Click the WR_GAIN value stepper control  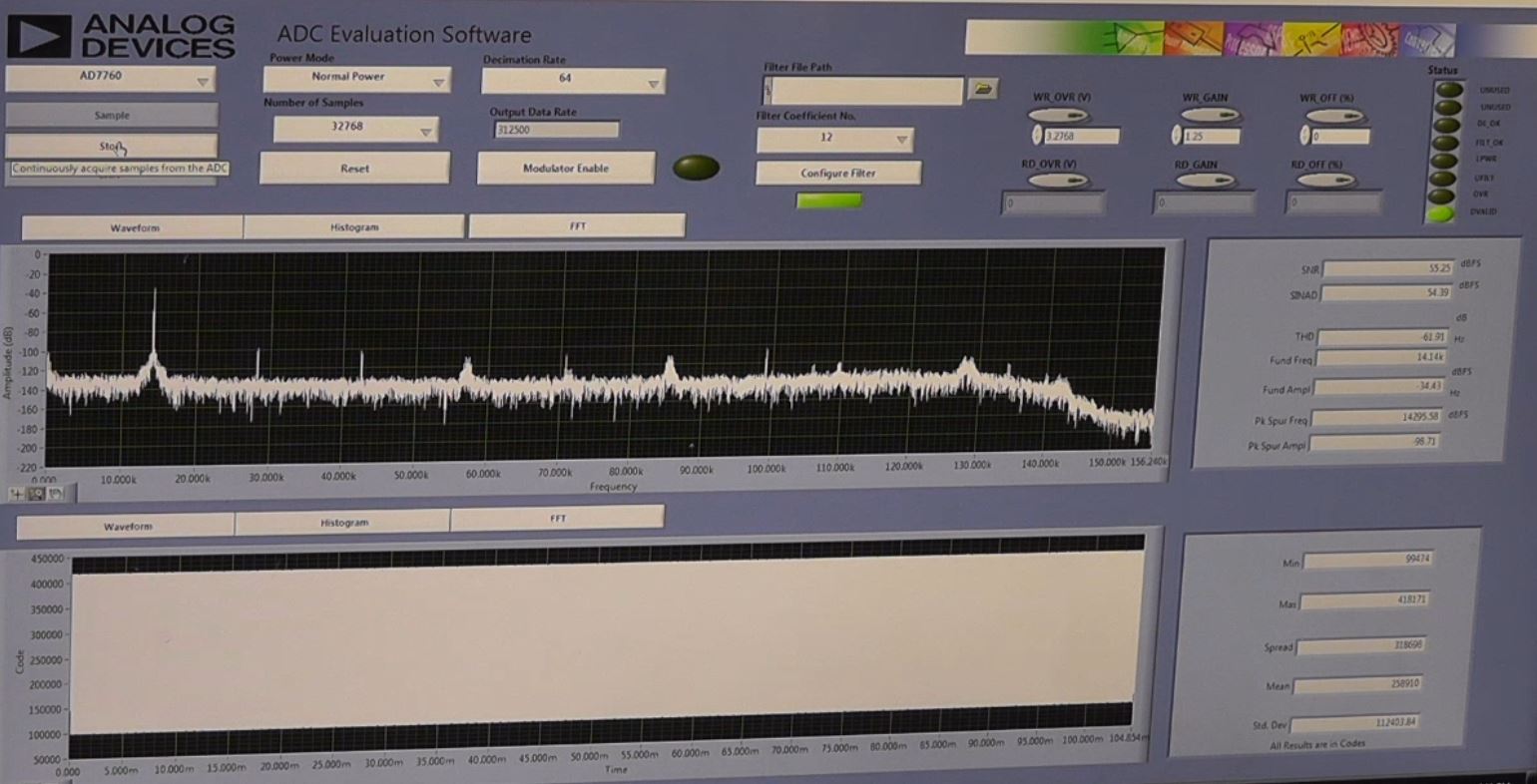click(1176, 136)
